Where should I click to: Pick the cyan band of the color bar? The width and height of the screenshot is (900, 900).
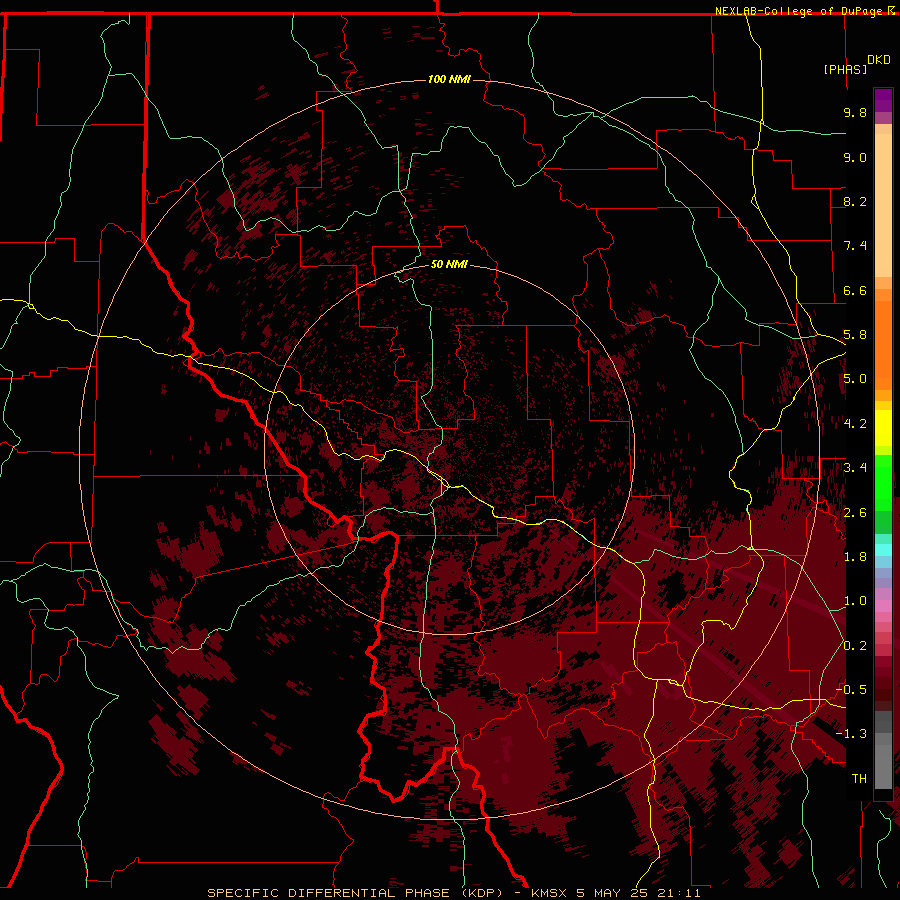pyautogui.click(x=883, y=550)
